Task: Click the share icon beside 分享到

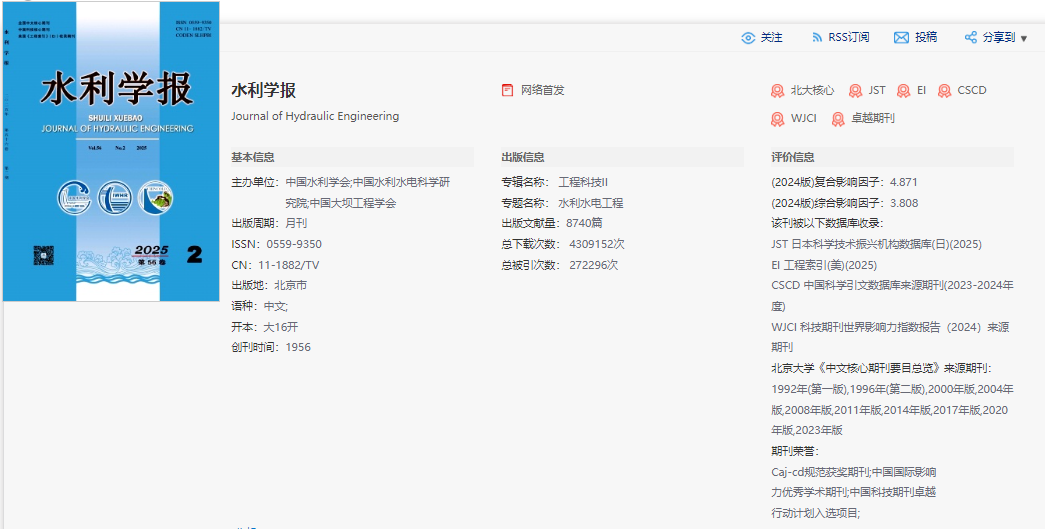Action: [x=971, y=38]
